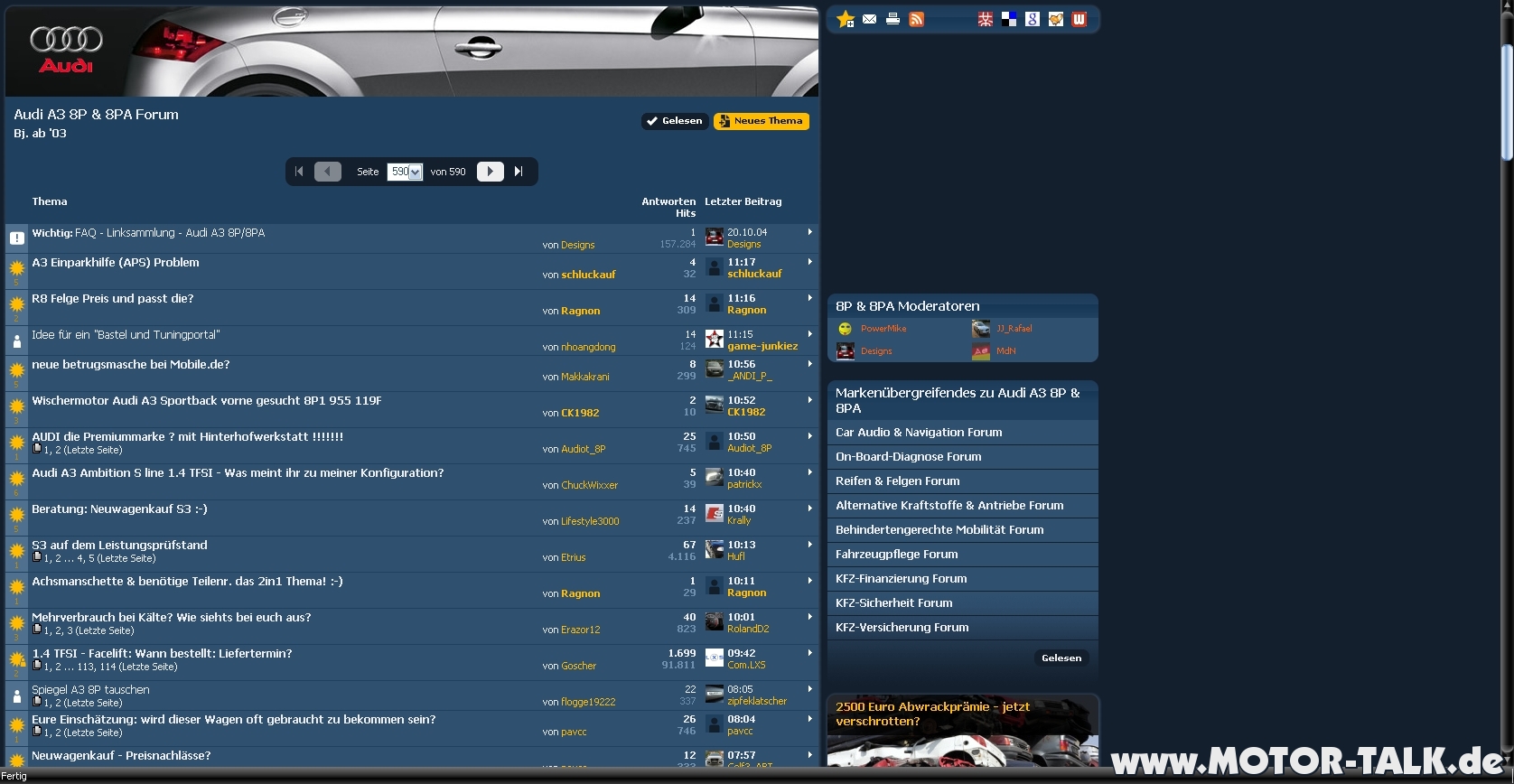Share via the Delicious checkered icon
Viewport: 1514px width, 784px height.
(1009, 19)
